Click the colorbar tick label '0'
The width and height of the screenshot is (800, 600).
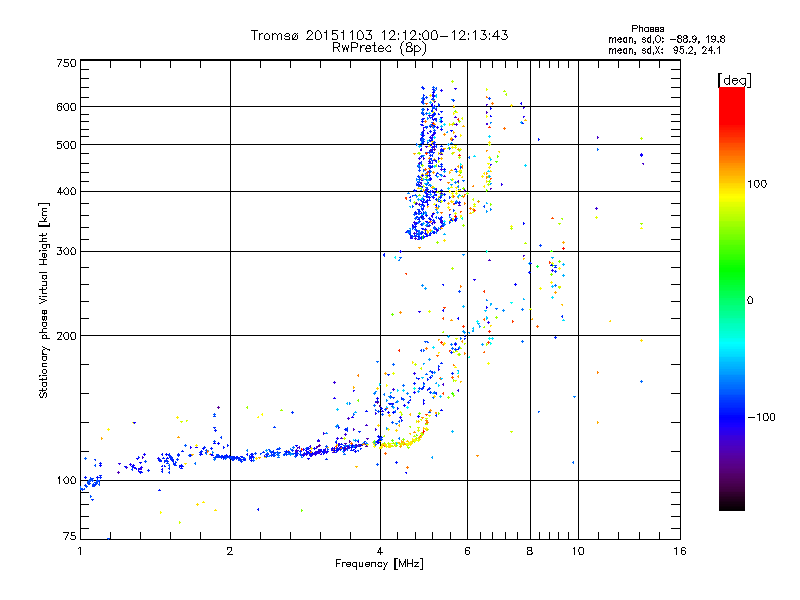(750, 300)
